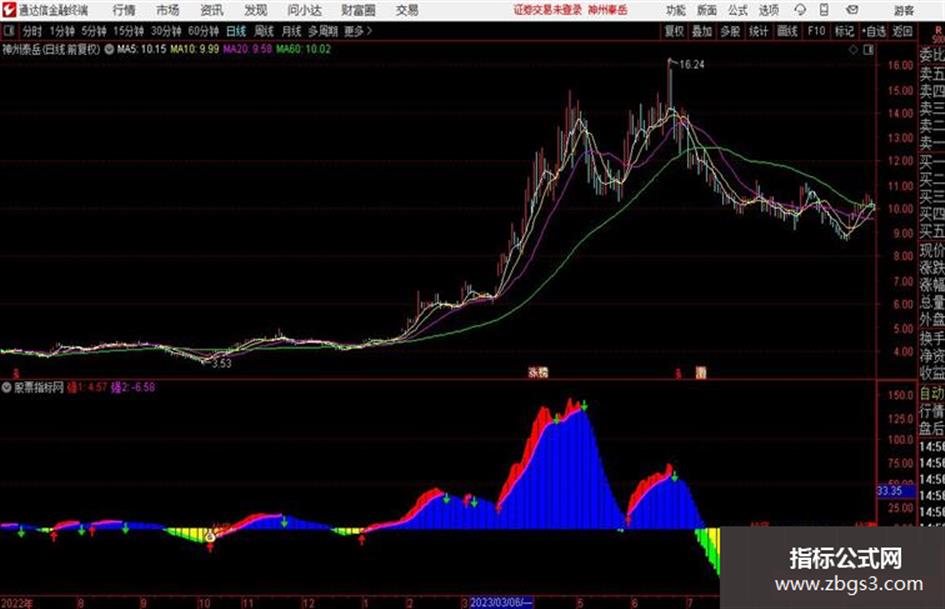The width and height of the screenshot is (945, 609).
Task: Click the 证券交易未登录 login link
Action: [547, 10]
